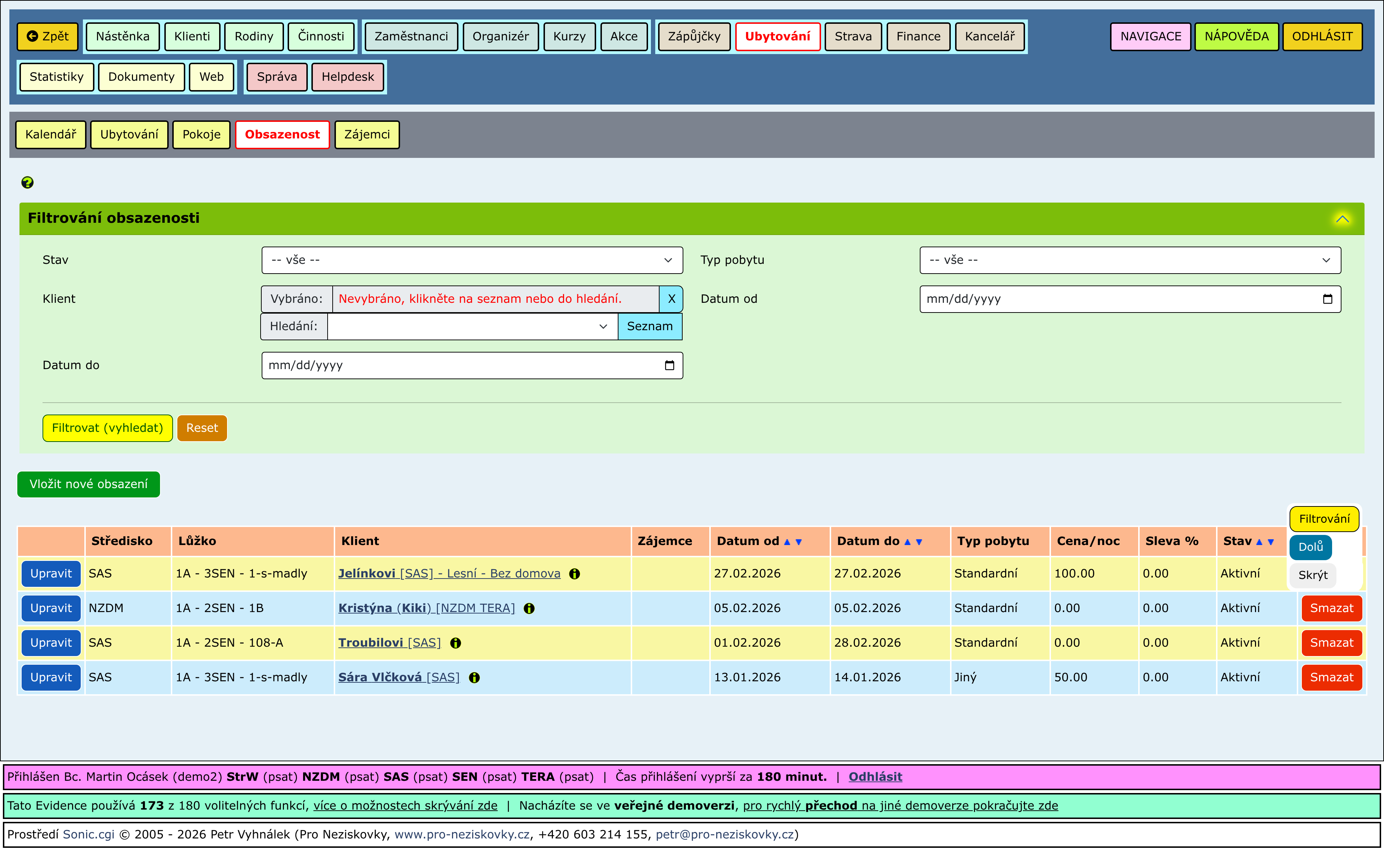Sort Stav column ascending arrow
The image size is (1384, 868).
click(x=1259, y=542)
